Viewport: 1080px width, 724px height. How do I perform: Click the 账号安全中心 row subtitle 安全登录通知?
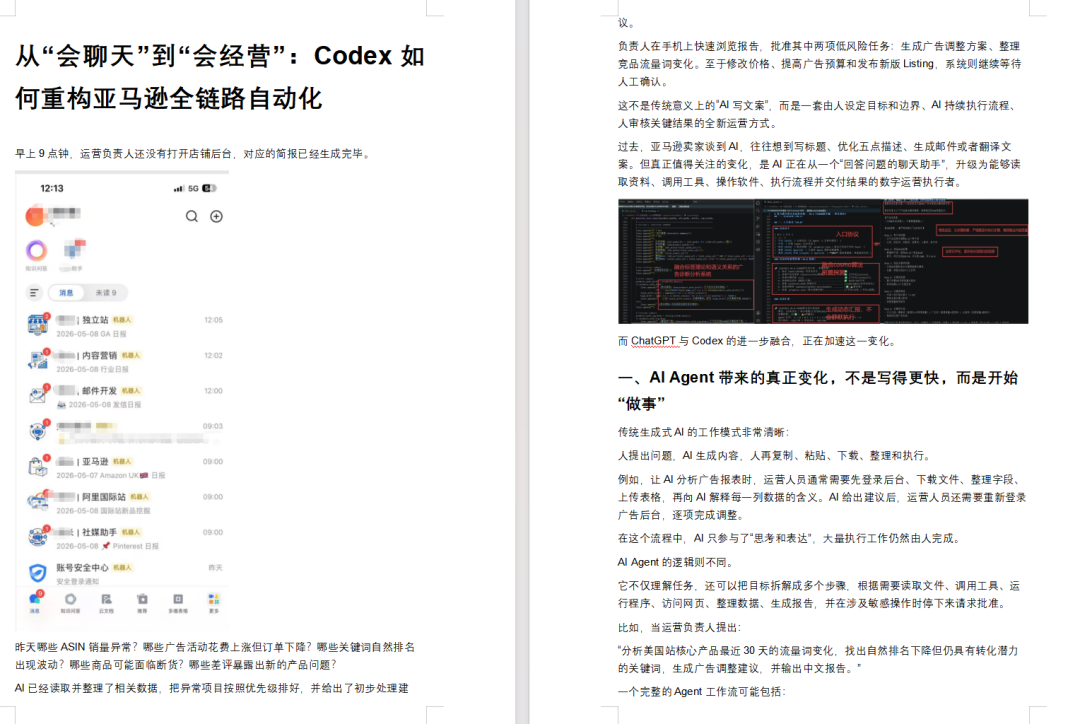coord(77,581)
